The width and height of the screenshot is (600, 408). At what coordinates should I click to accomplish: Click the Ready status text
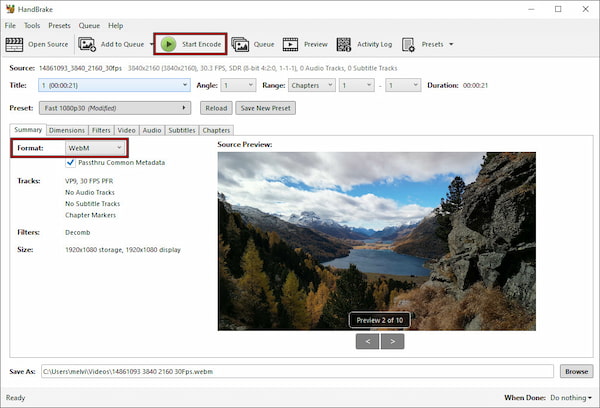point(15,398)
